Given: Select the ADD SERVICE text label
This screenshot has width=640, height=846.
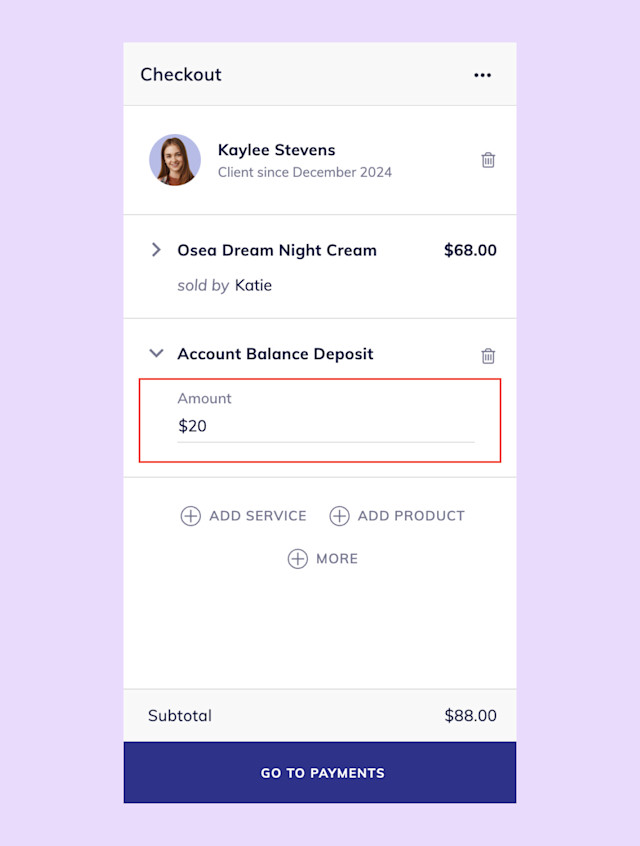Looking at the screenshot, I should click(x=258, y=516).
